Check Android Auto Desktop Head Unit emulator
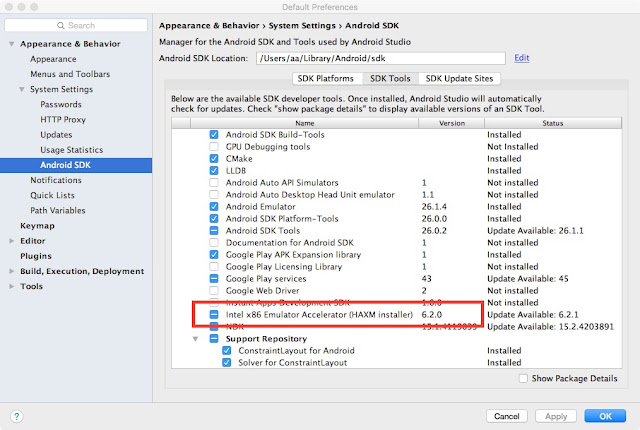 pyautogui.click(x=214, y=195)
